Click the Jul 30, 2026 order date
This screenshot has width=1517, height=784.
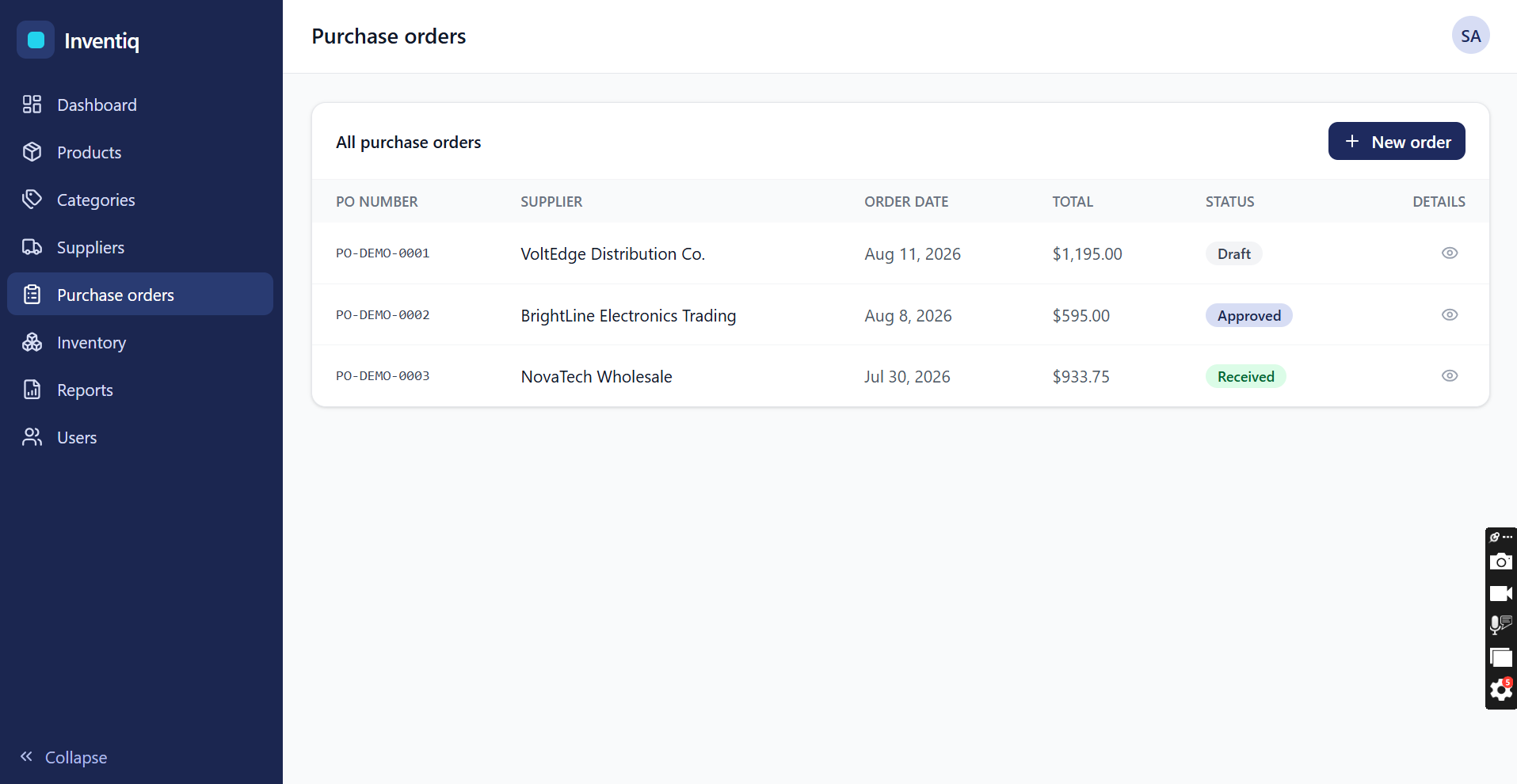pyautogui.click(x=907, y=376)
